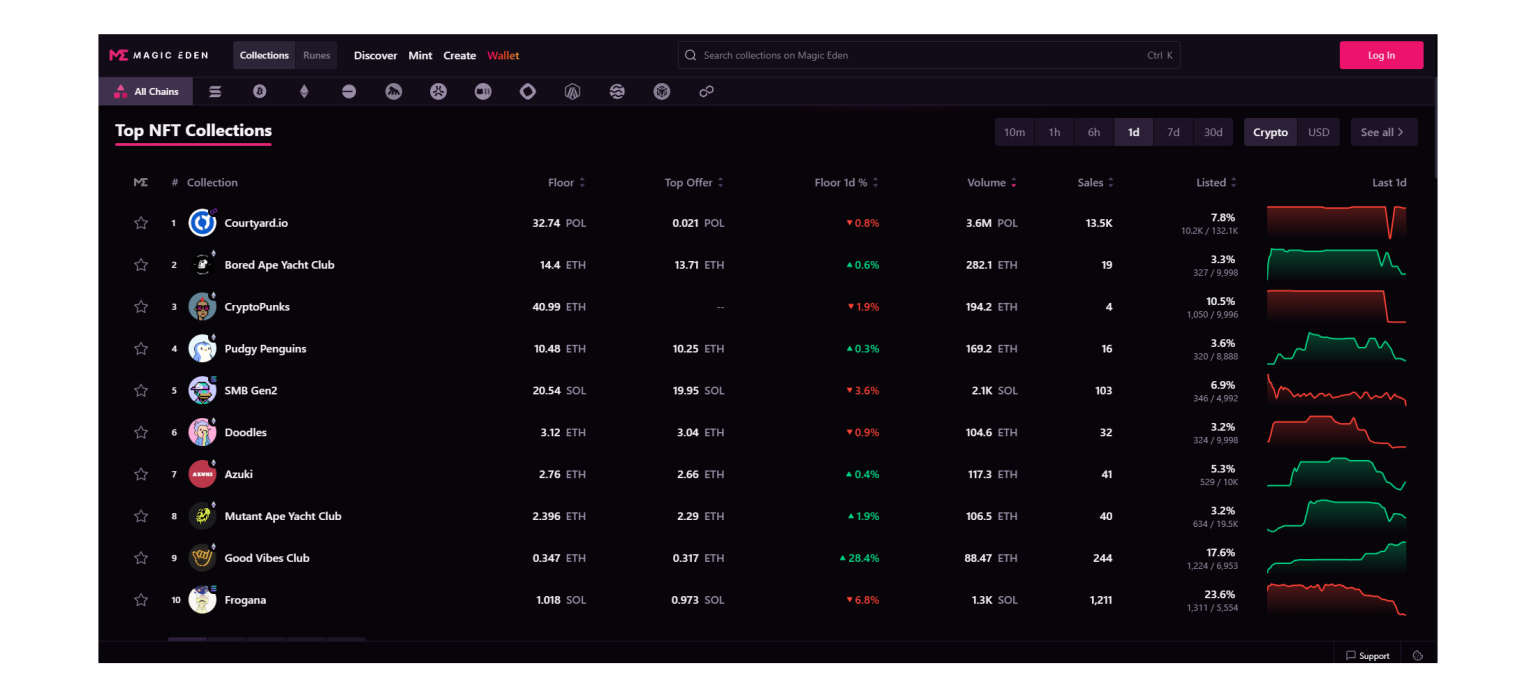Click the icon right of Support
This screenshot has width=1536, height=698.
click(1418, 656)
